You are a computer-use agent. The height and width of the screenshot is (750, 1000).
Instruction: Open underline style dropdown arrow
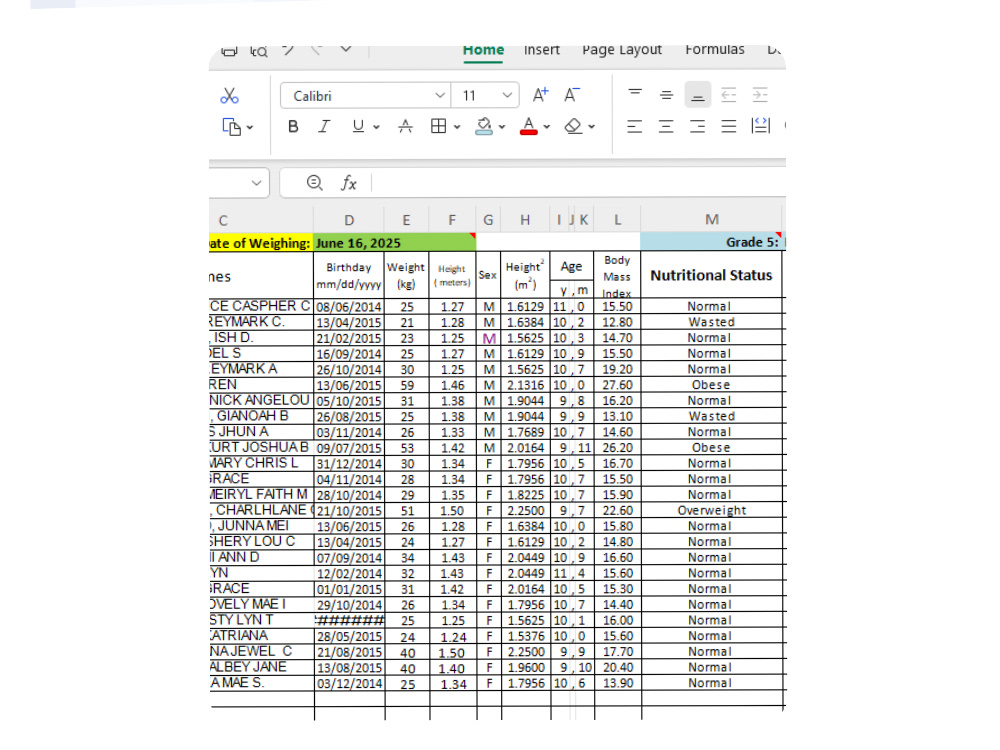(376, 127)
